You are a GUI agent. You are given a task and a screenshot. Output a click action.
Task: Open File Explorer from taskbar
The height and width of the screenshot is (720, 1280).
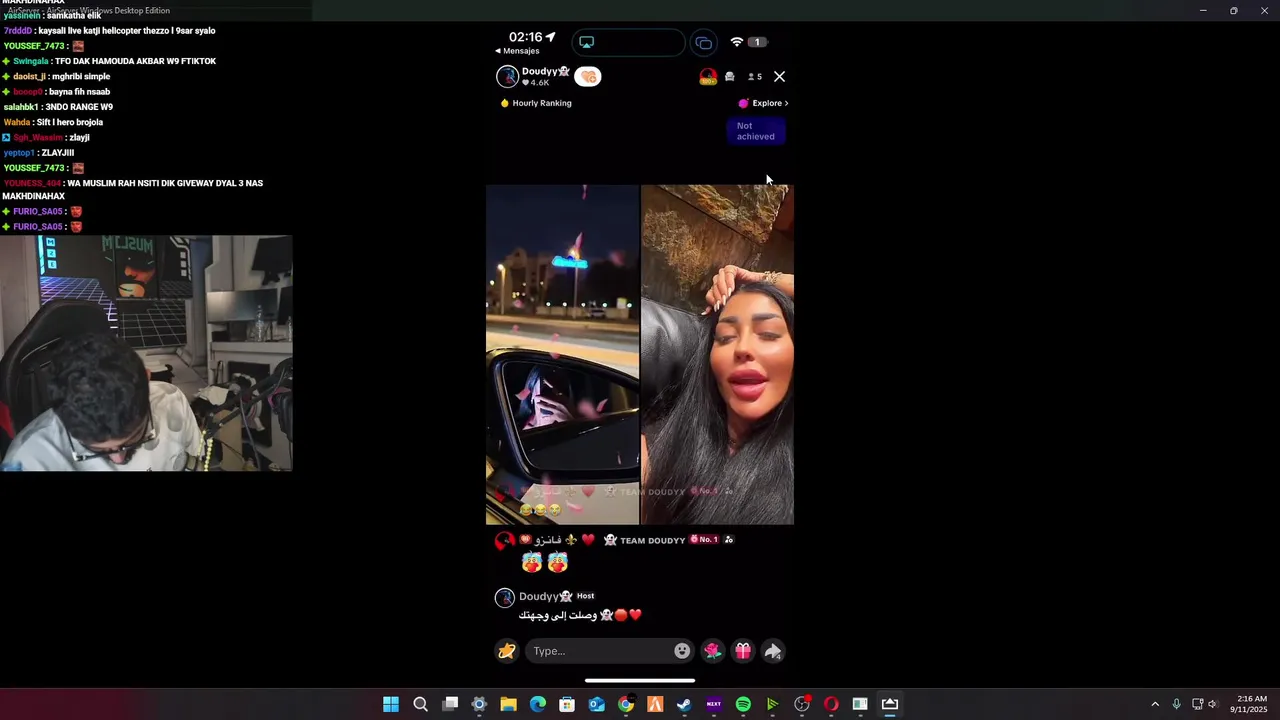coord(508,704)
